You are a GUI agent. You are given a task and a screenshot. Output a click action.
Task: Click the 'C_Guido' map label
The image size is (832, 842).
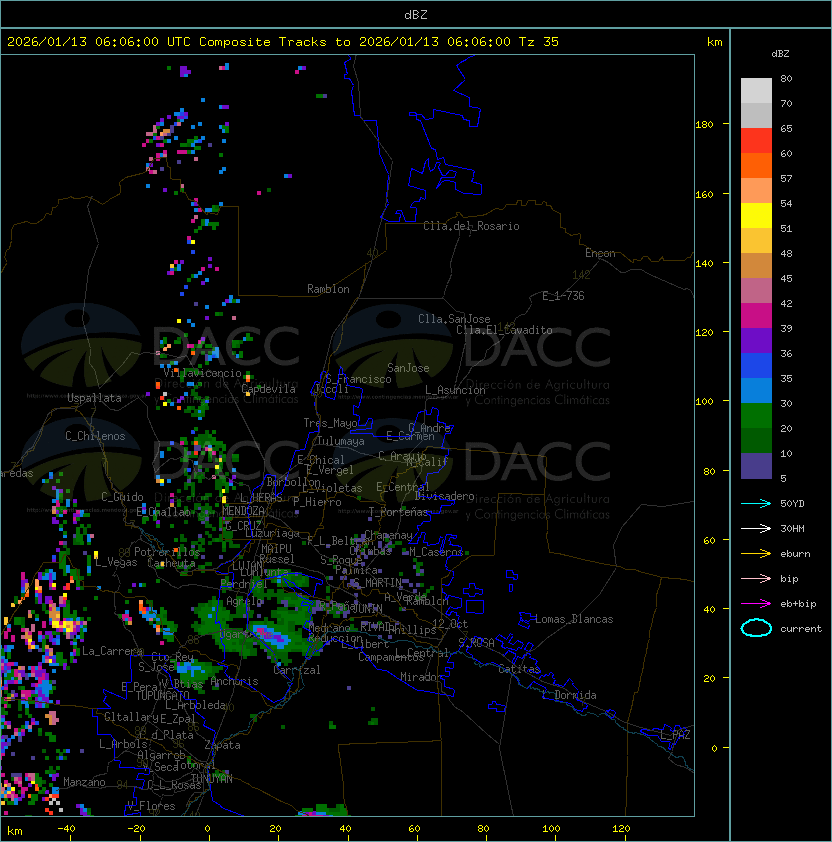click(x=122, y=497)
